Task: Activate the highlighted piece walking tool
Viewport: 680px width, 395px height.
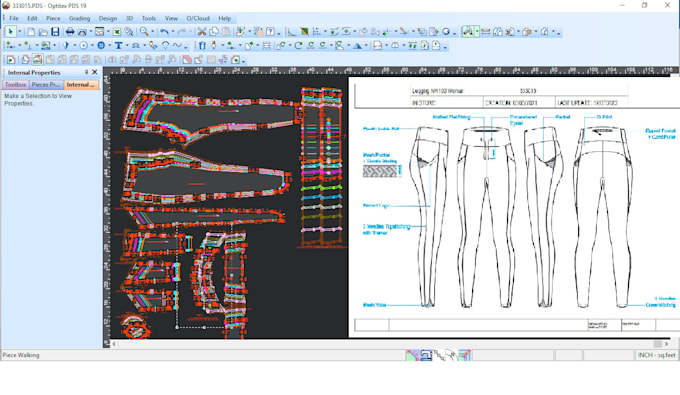Action: (468, 32)
